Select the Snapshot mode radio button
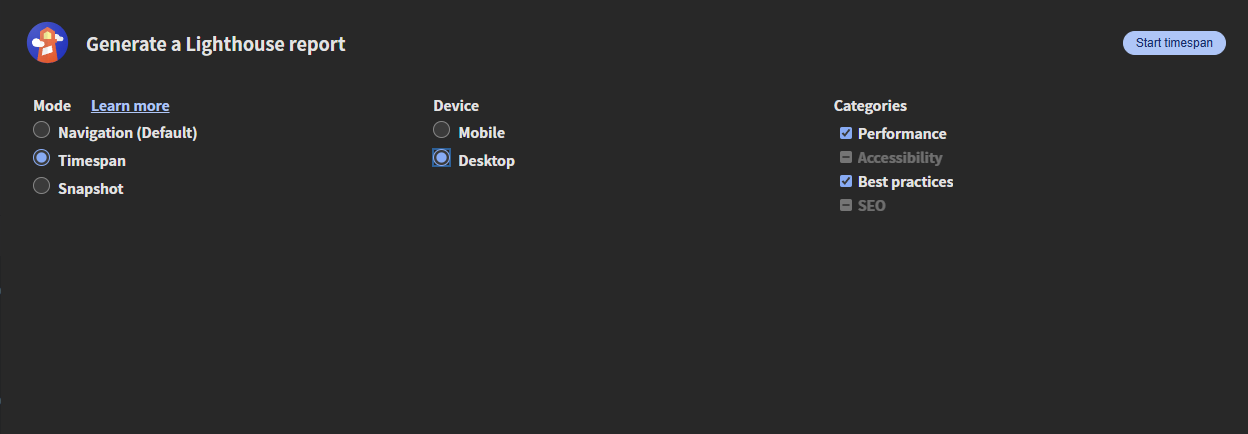The image size is (1248, 434). coord(41,186)
